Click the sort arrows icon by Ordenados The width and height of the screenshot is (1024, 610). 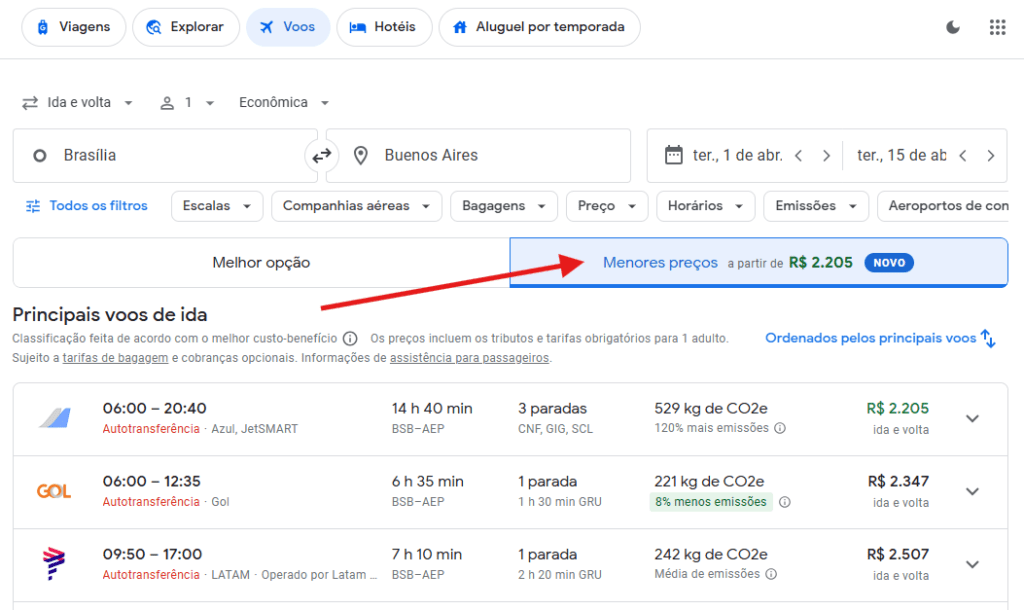pos(988,338)
